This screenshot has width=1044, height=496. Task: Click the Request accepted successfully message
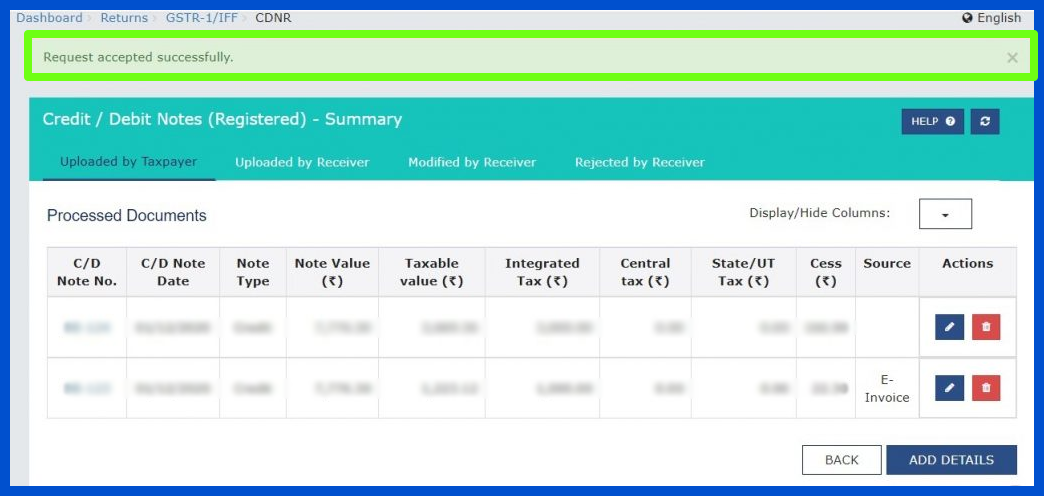click(x=138, y=57)
